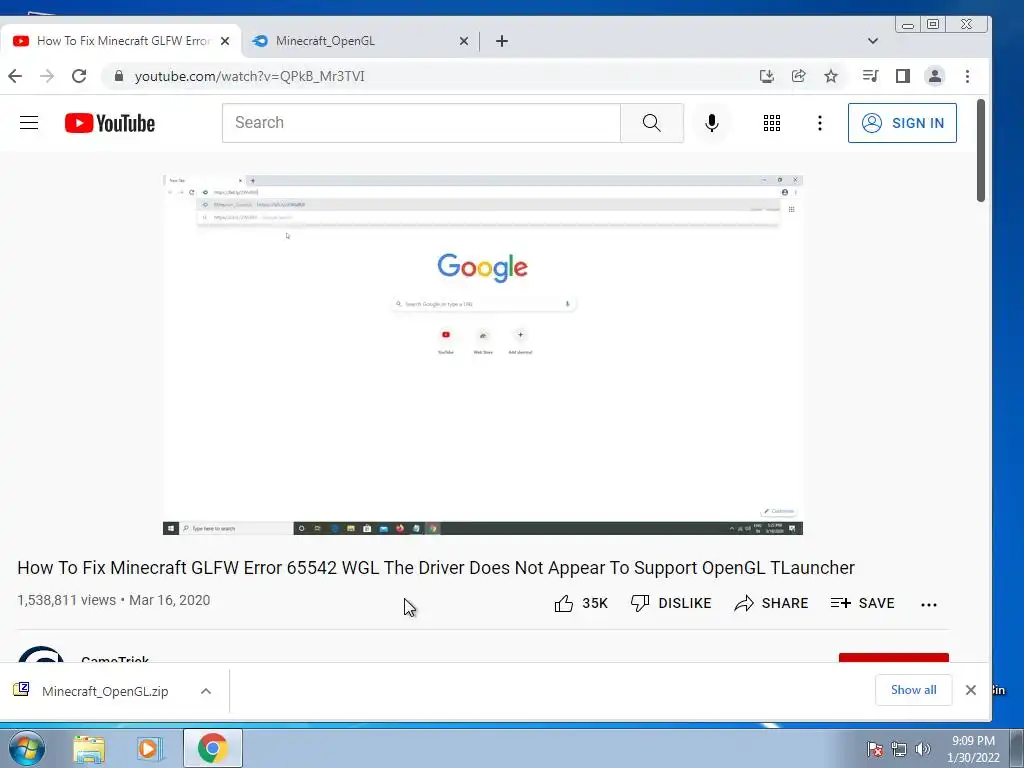Open the YouTube hamburger guide menu
This screenshot has height=768, width=1024.
(29, 123)
